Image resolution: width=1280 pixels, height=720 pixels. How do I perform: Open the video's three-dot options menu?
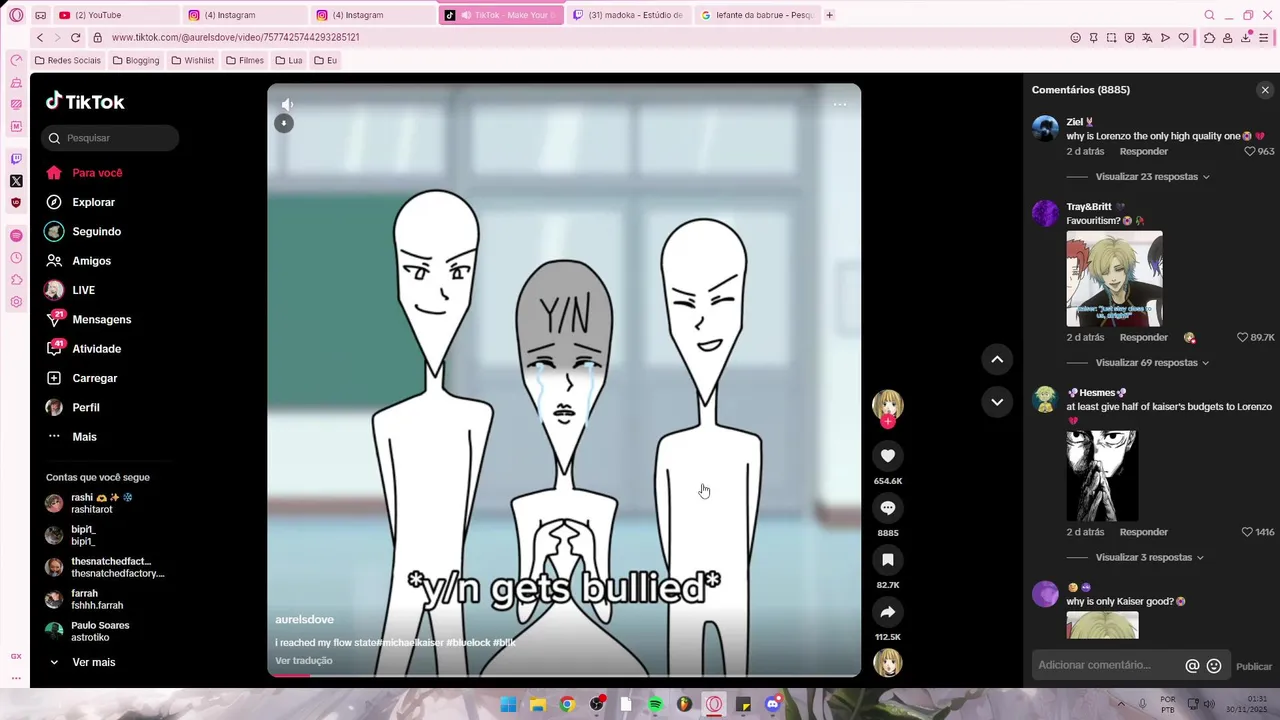(x=840, y=104)
